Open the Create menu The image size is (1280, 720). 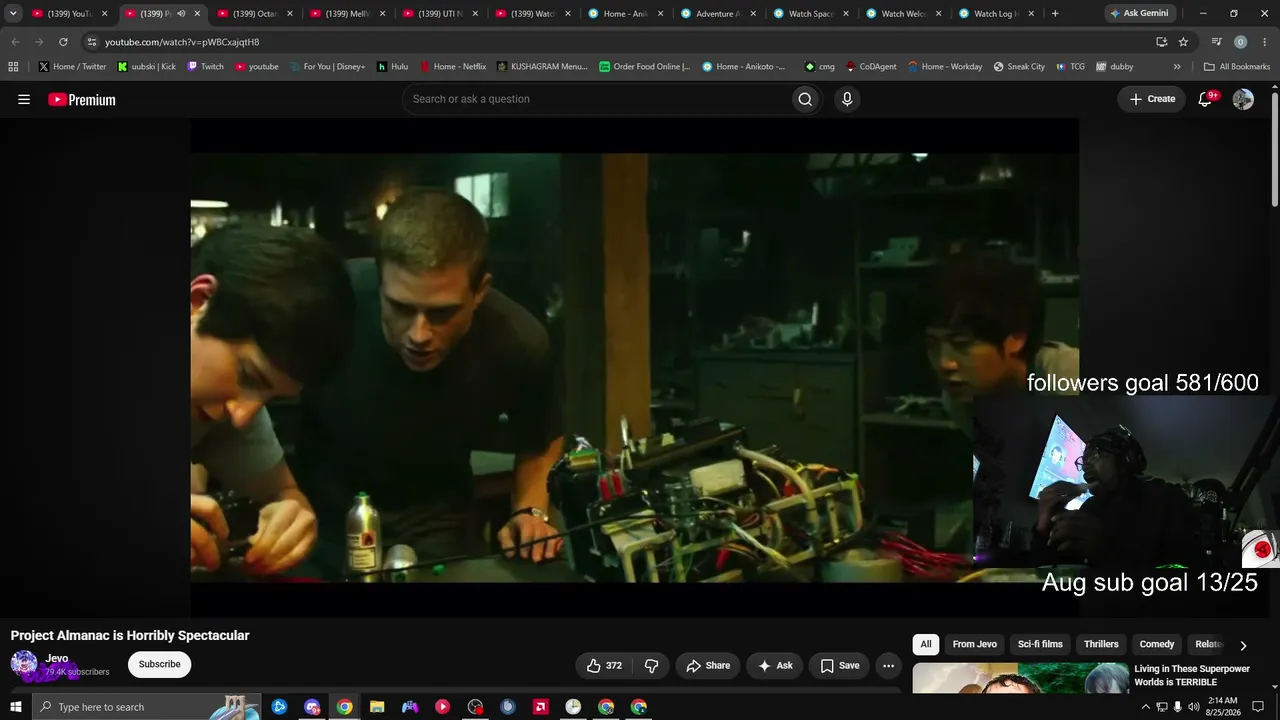pos(1152,99)
